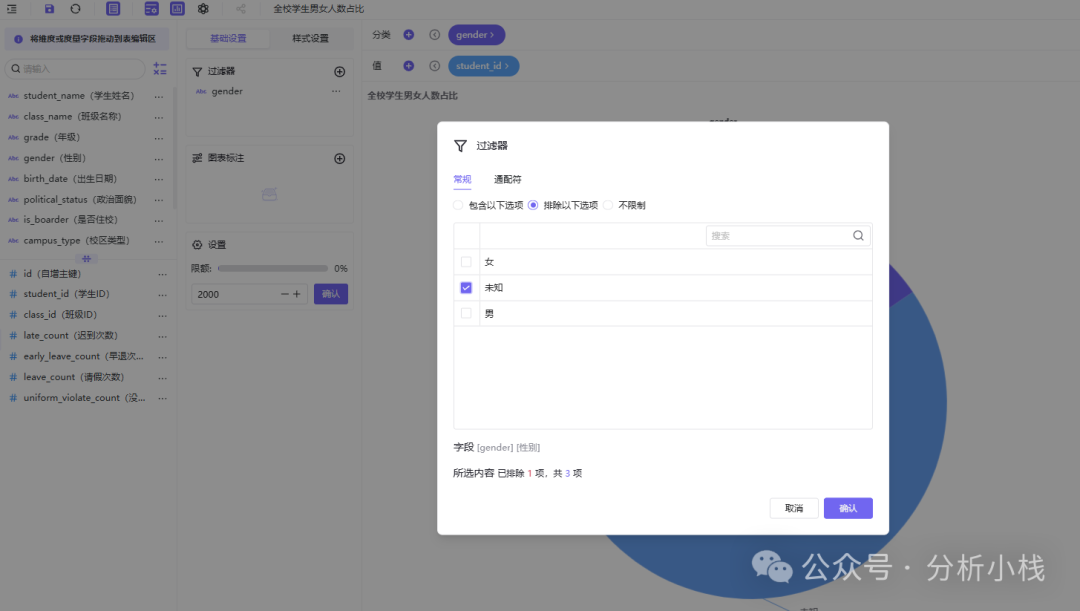This screenshot has height=611, width=1080.
Task: Click the document view icon in toolbar
Action: coord(113,9)
